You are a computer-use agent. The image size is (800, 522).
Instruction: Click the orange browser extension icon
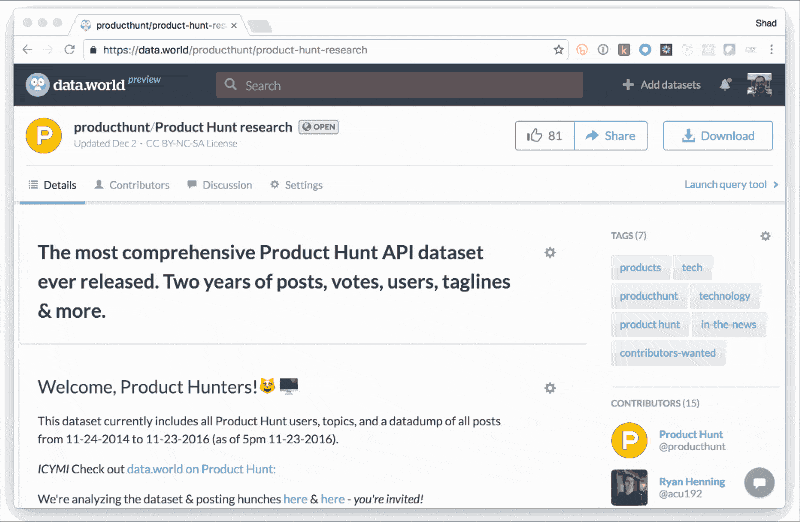tap(582, 49)
